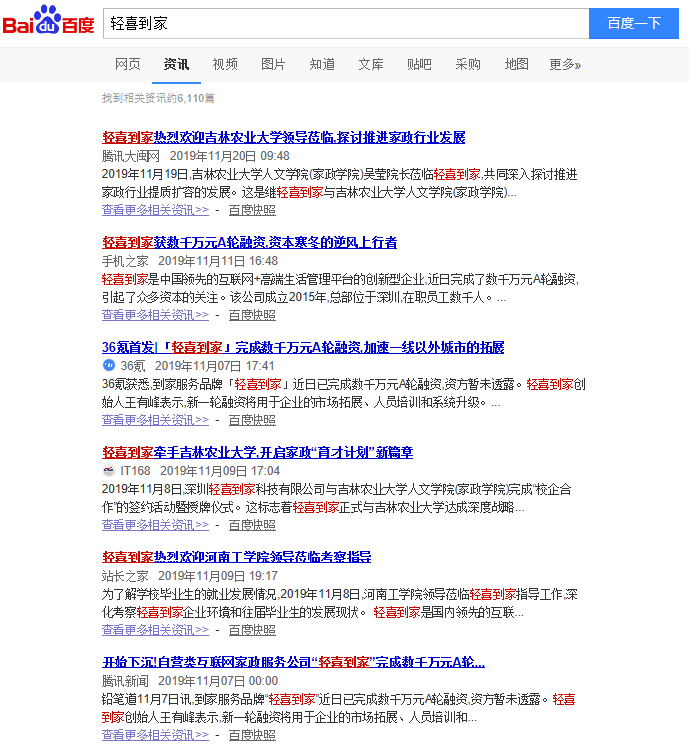
Task: Switch to the 网页 tab
Action: pos(128,64)
